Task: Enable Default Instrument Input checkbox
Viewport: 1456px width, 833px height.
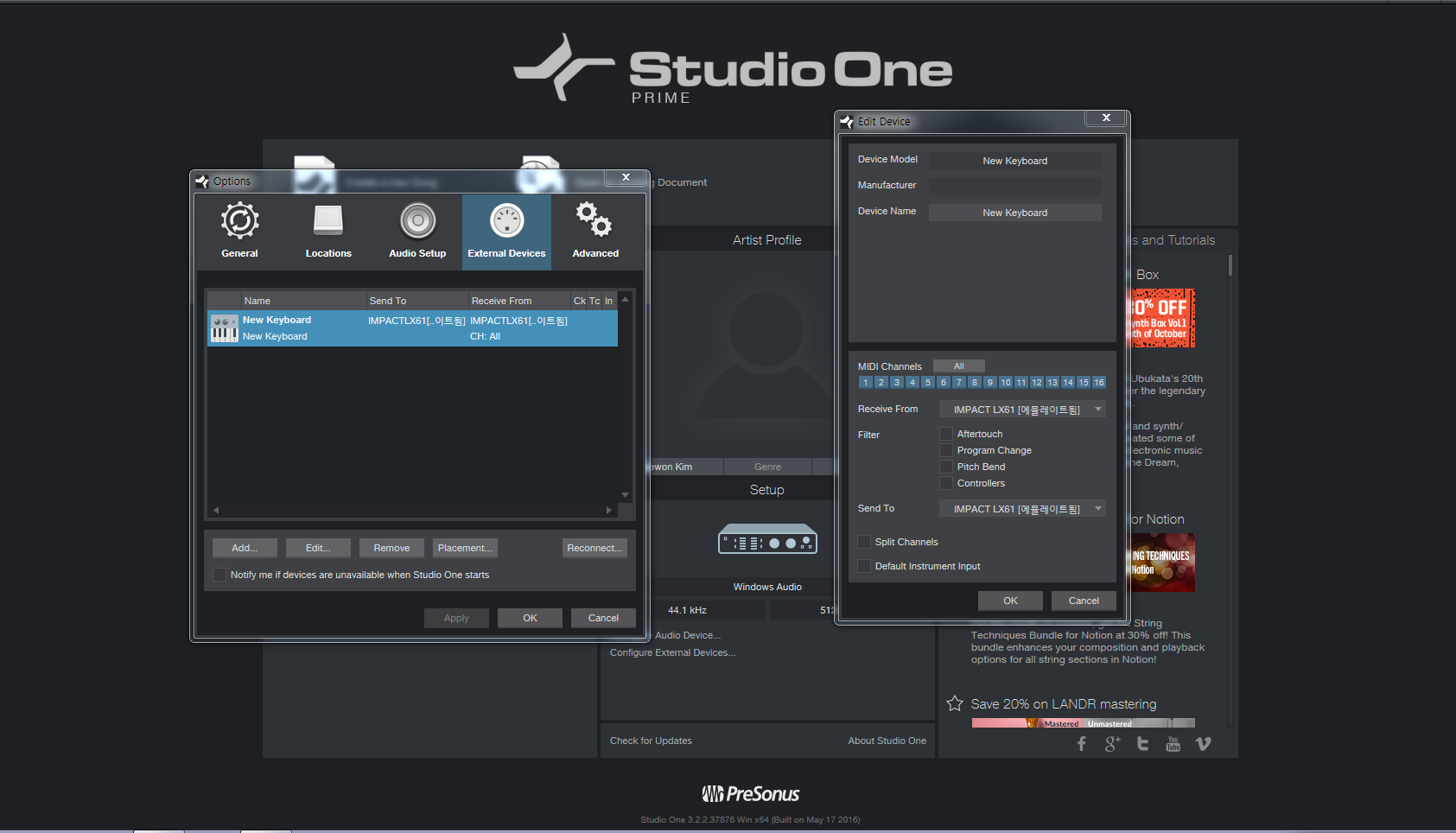Action: coord(864,566)
